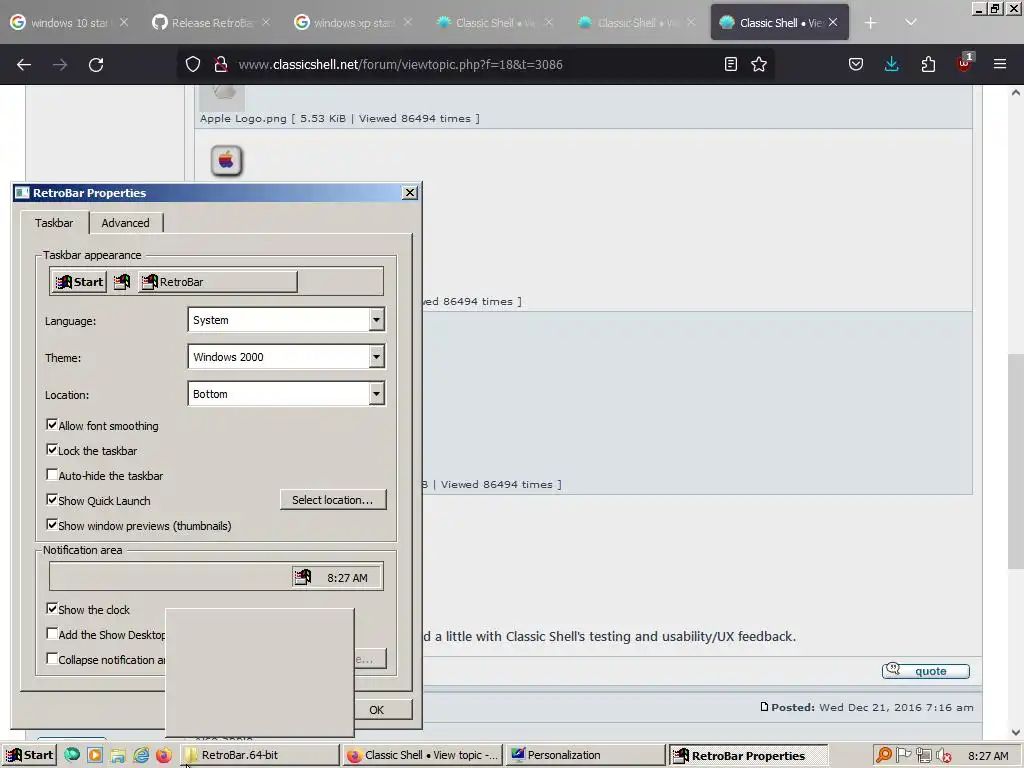This screenshot has height=768, width=1024.
Task: Click the muted volume tray icon
Action: pyautogui.click(x=943, y=756)
